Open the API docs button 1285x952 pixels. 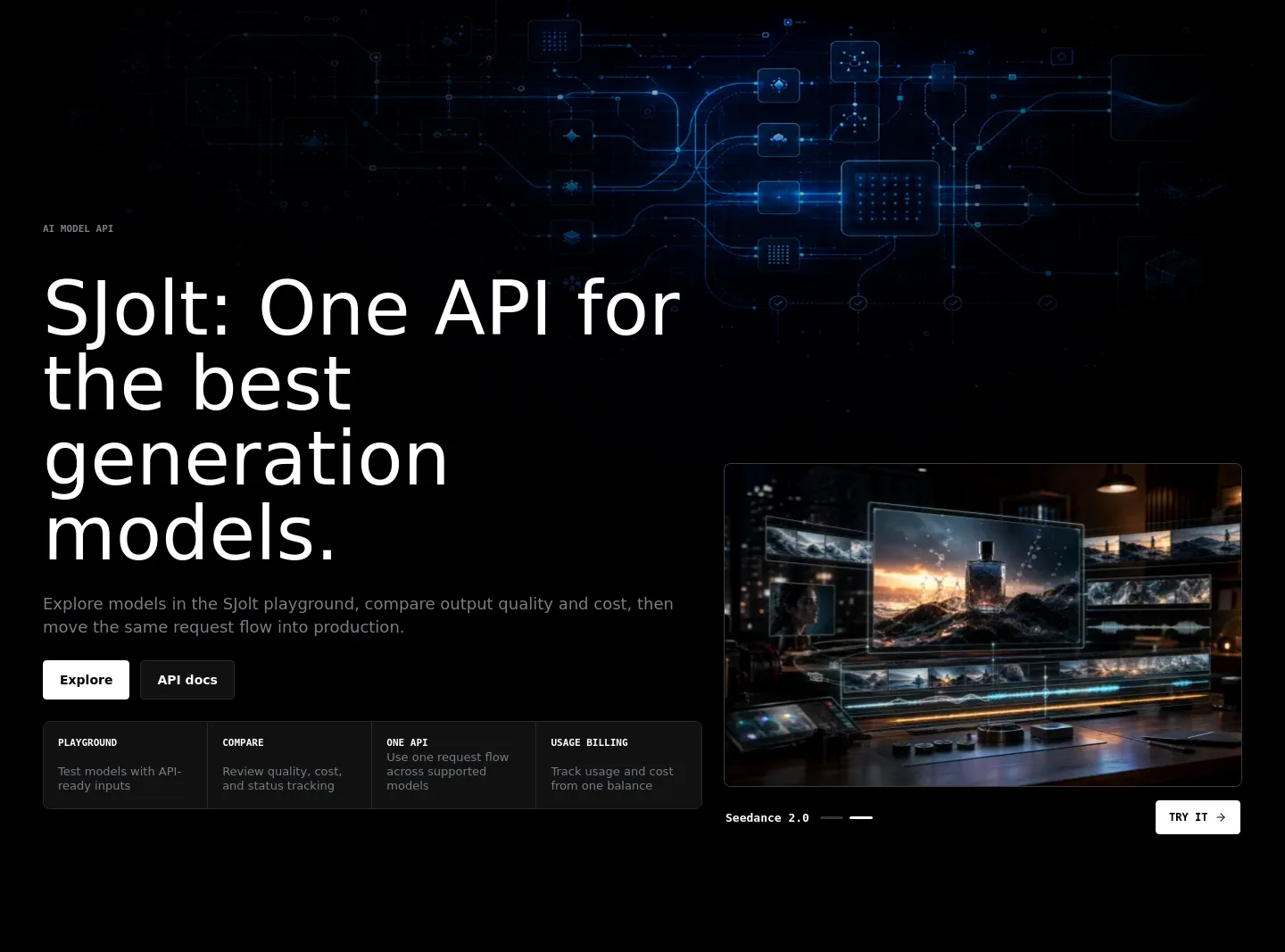point(187,680)
